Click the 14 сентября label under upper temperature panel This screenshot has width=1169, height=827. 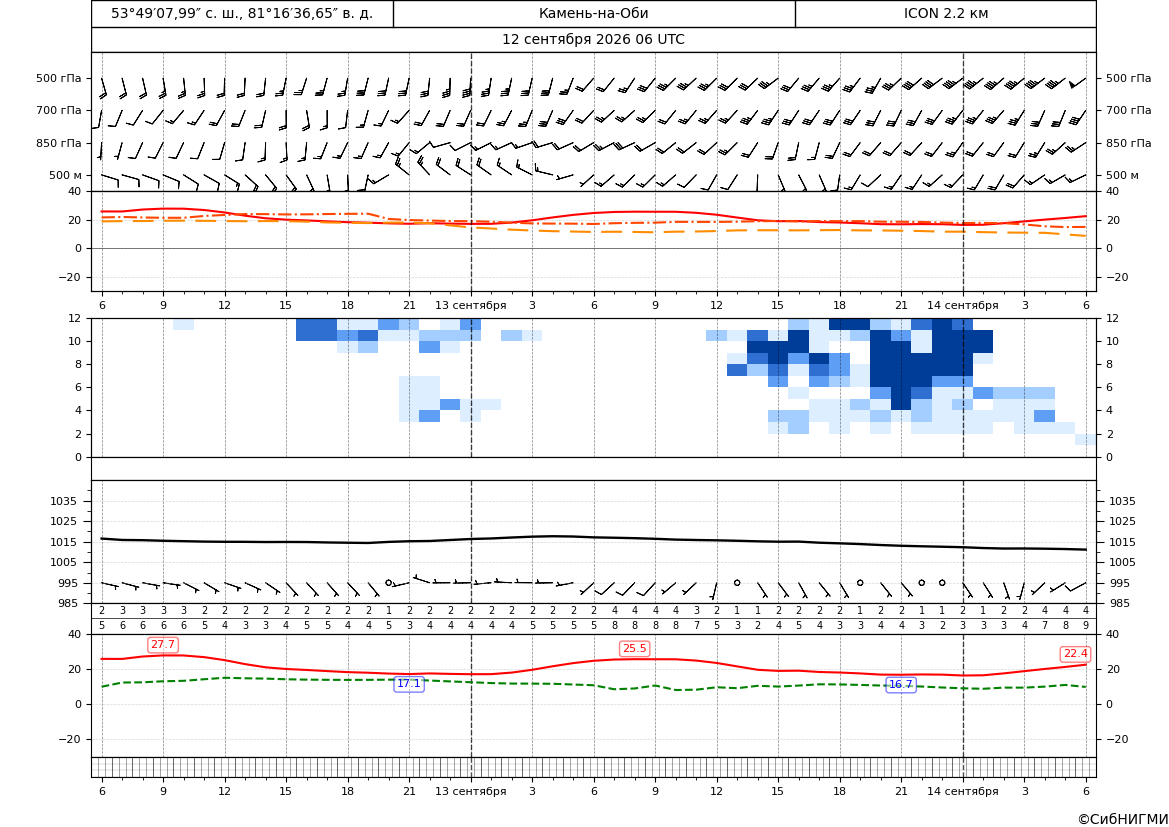pyautogui.click(x=962, y=305)
